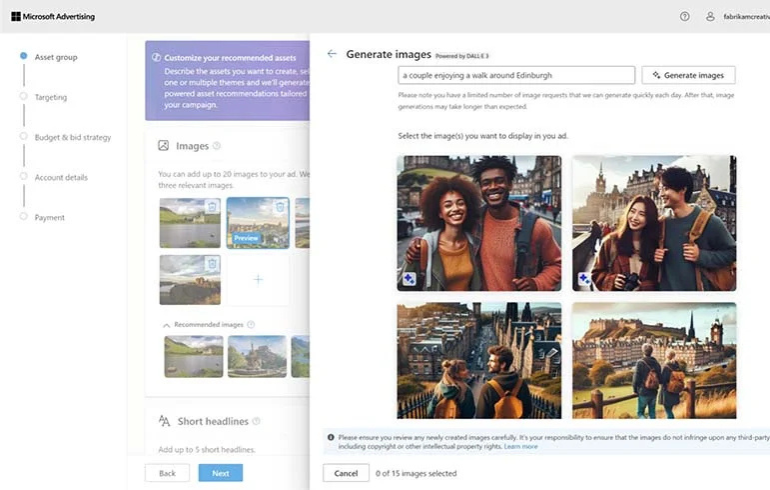
Task: Click AI sparkle badge on smiling couple image
Action: click(409, 279)
